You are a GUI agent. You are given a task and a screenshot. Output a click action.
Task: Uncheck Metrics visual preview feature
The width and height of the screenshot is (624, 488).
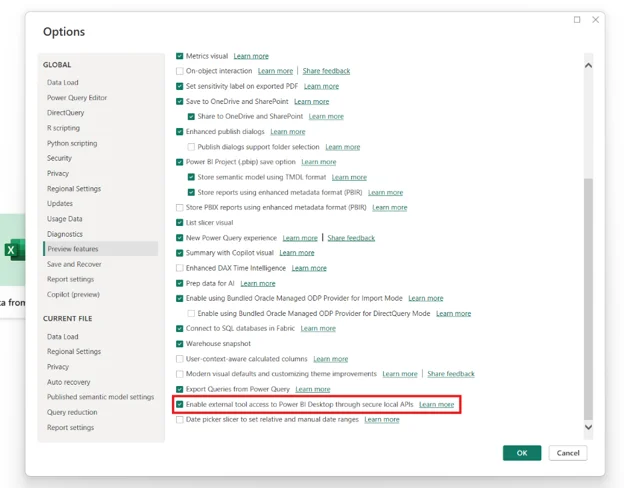pos(179,56)
